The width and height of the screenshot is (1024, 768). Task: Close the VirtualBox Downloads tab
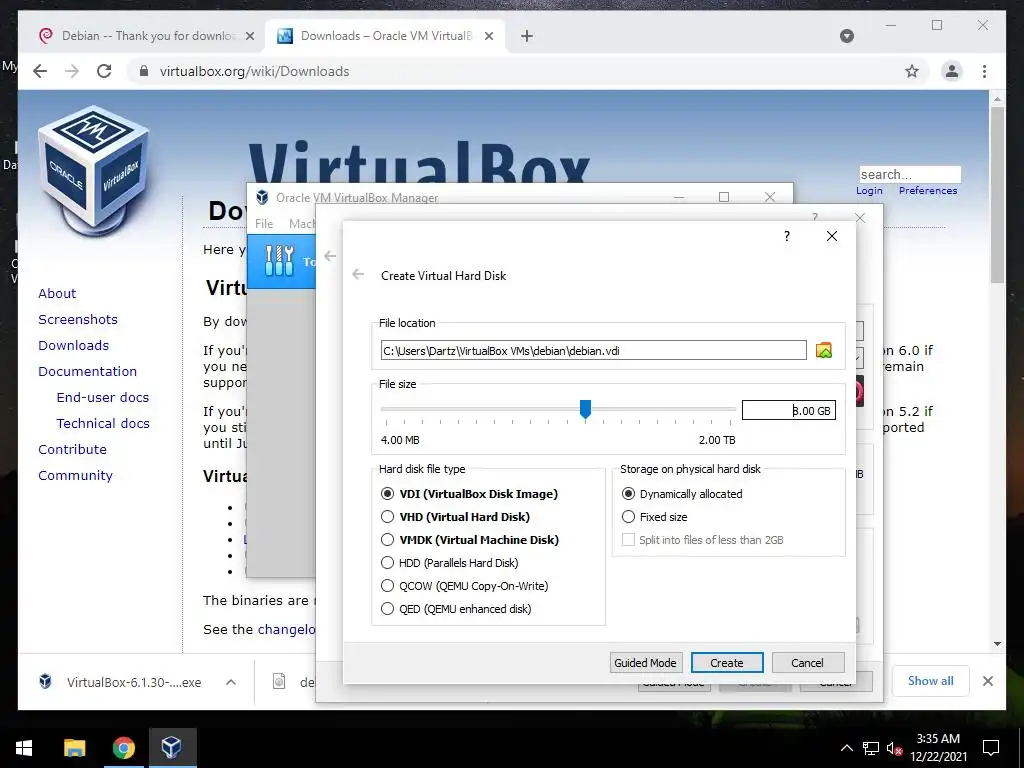pyautogui.click(x=488, y=36)
